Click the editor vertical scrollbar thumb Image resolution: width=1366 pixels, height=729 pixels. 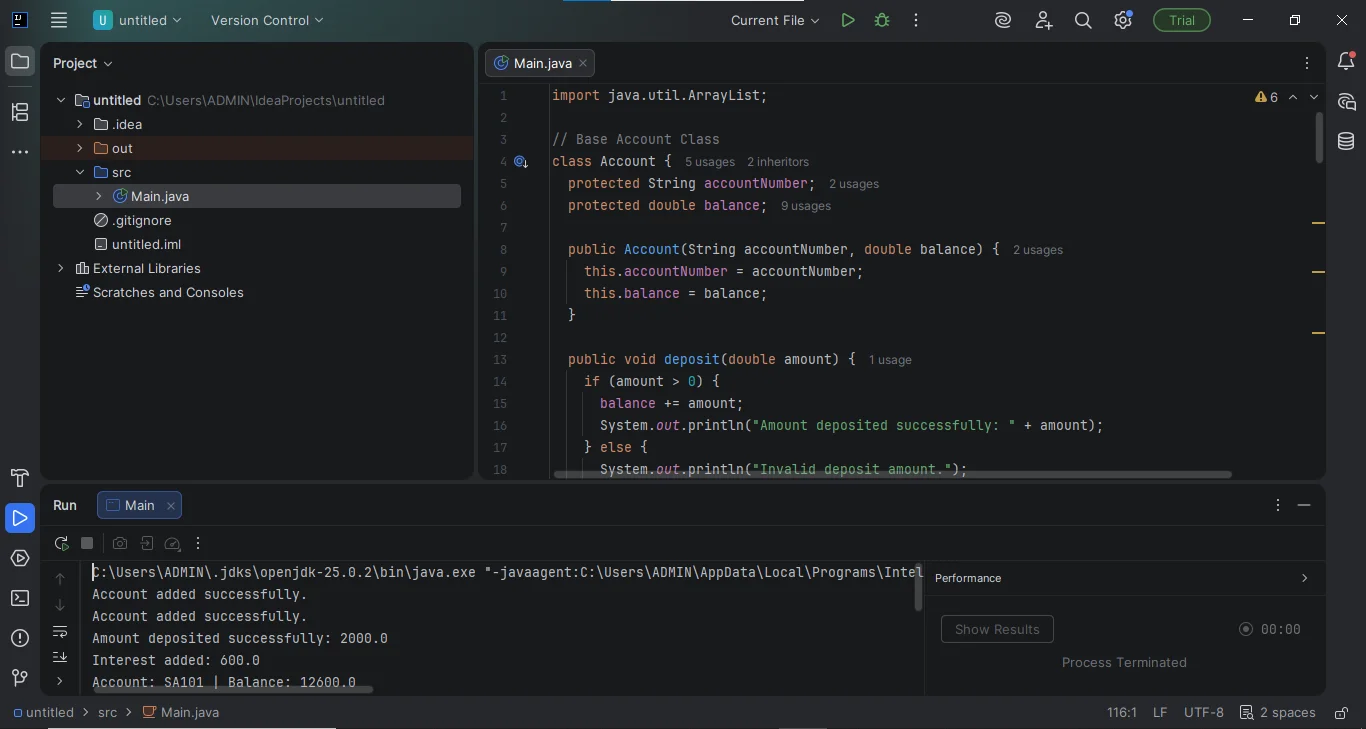pos(1319,136)
